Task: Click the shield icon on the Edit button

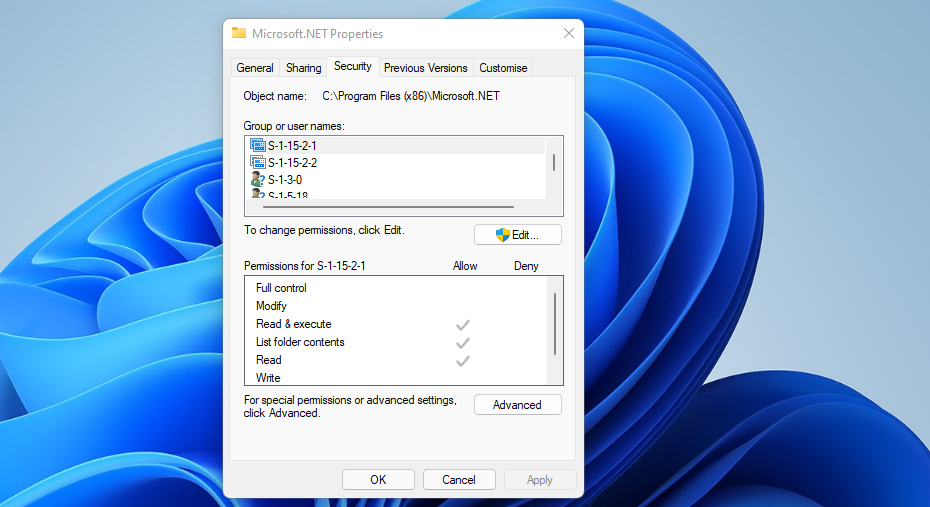Action: (503, 235)
